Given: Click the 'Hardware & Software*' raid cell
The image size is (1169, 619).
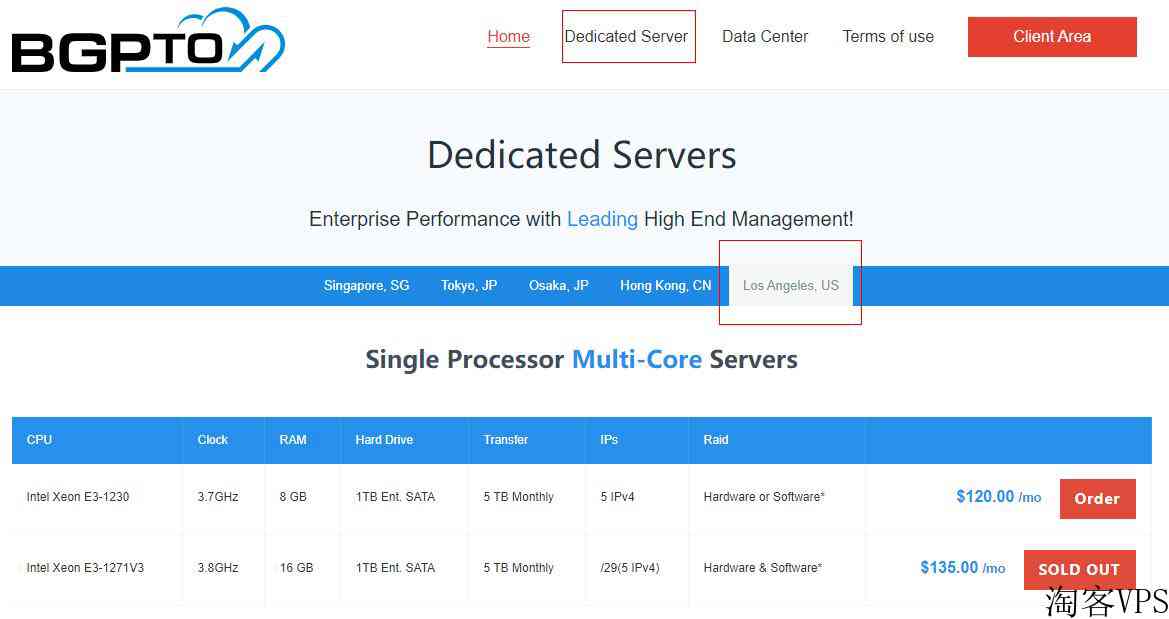Looking at the screenshot, I should tap(763, 568).
